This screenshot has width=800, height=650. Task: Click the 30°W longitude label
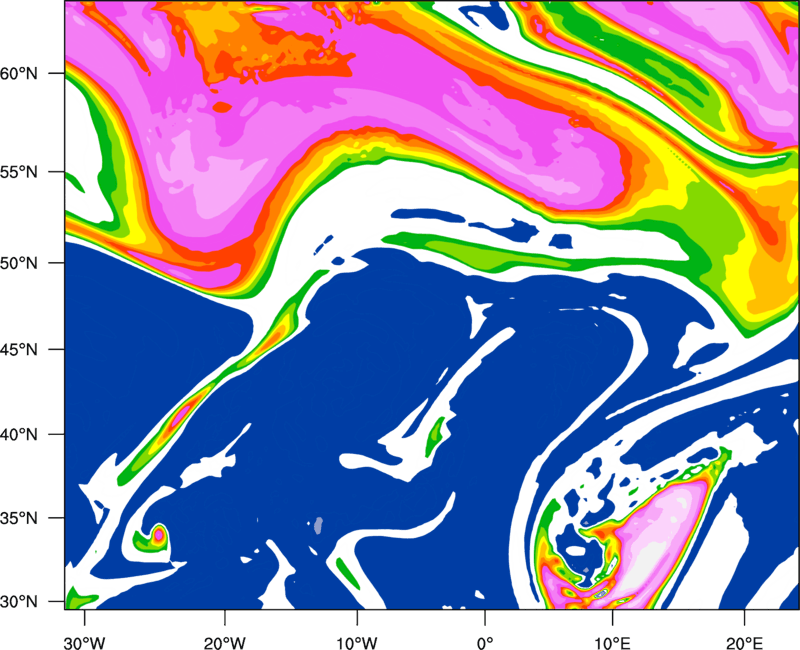(84, 642)
